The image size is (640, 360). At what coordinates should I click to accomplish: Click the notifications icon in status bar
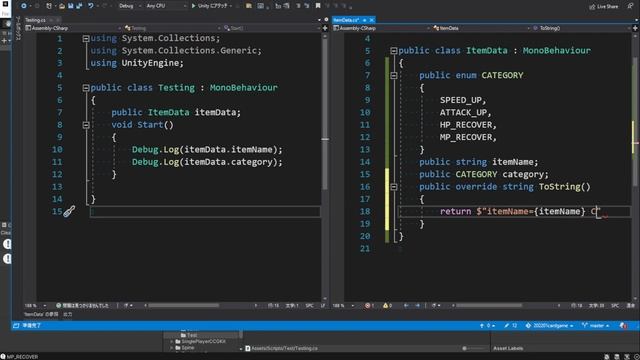(x=623, y=325)
